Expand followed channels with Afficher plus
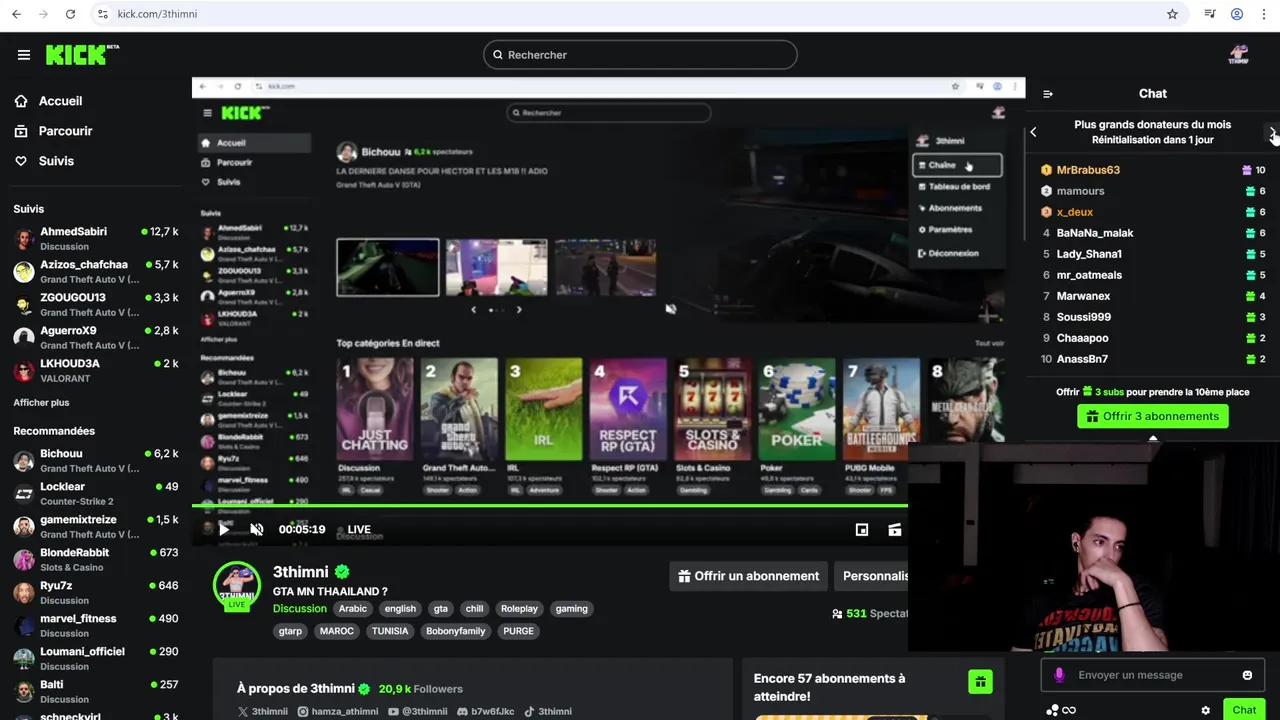 coord(41,402)
